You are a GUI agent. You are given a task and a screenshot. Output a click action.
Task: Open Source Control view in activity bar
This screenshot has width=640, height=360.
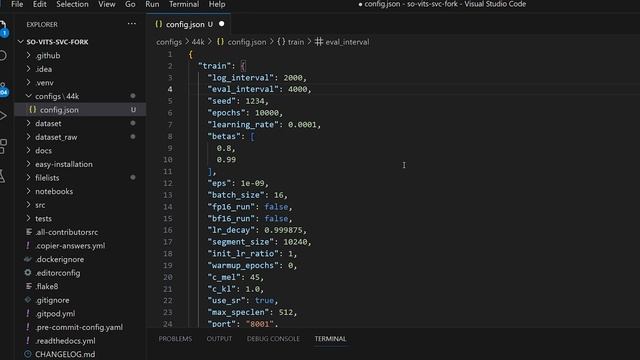click(3, 89)
